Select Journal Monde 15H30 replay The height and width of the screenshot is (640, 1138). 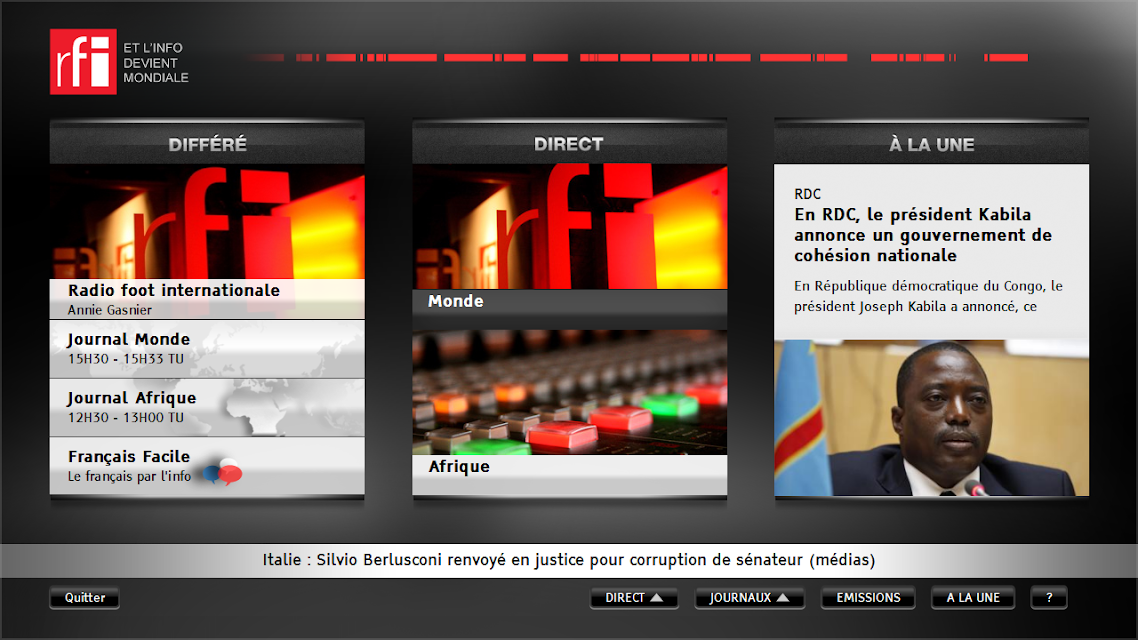coord(207,348)
